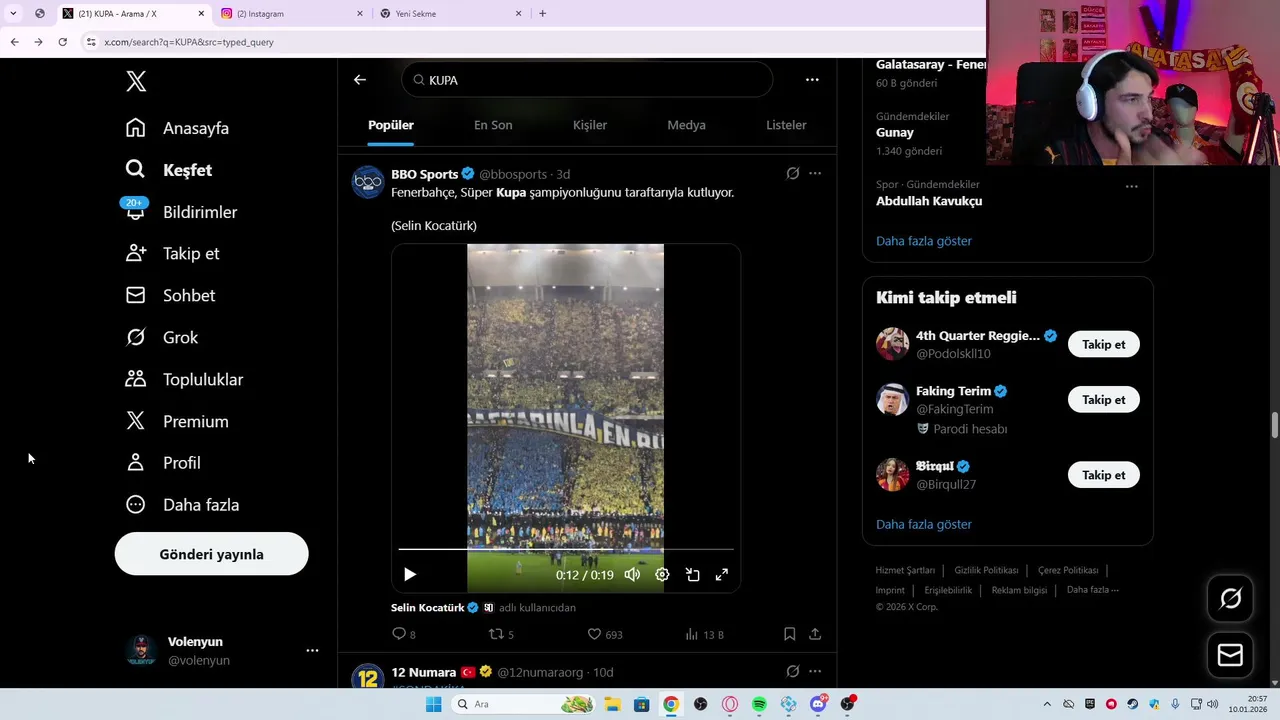Image resolution: width=1280 pixels, height=720 pixels.
Task: Switch to Kişiler tab
Action: (x=590, y=125)
